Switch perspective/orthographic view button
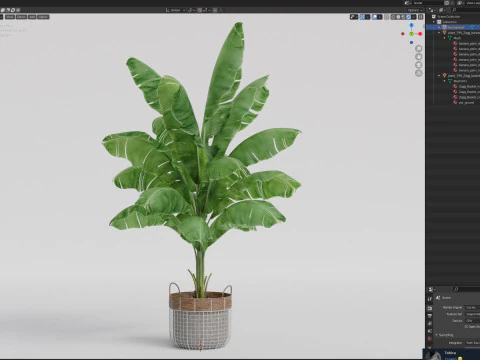480x360 pixels. (419, 73)
